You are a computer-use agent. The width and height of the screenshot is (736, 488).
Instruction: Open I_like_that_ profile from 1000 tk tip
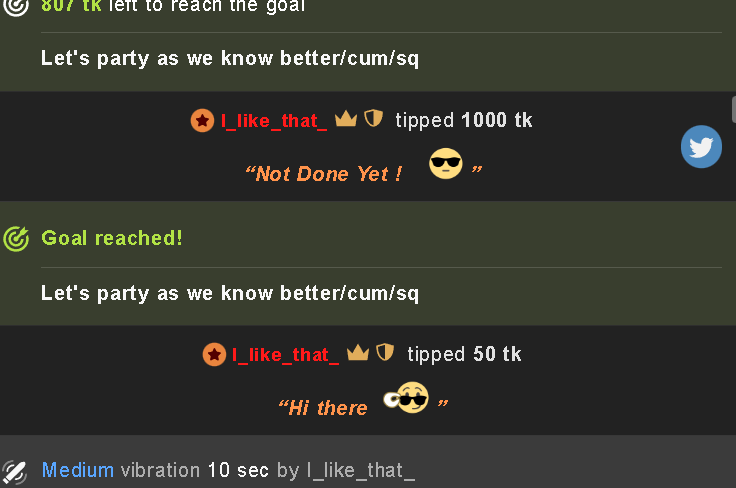[x=274, y=121]
